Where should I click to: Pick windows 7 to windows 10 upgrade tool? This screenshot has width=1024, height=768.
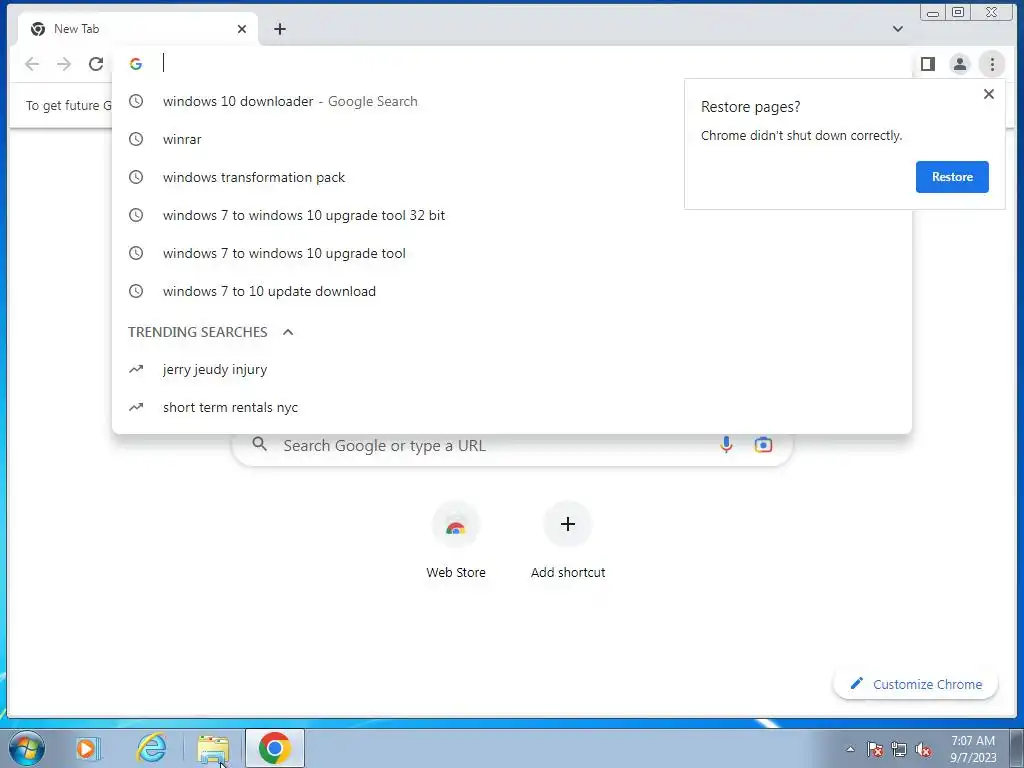coord(511,253)
